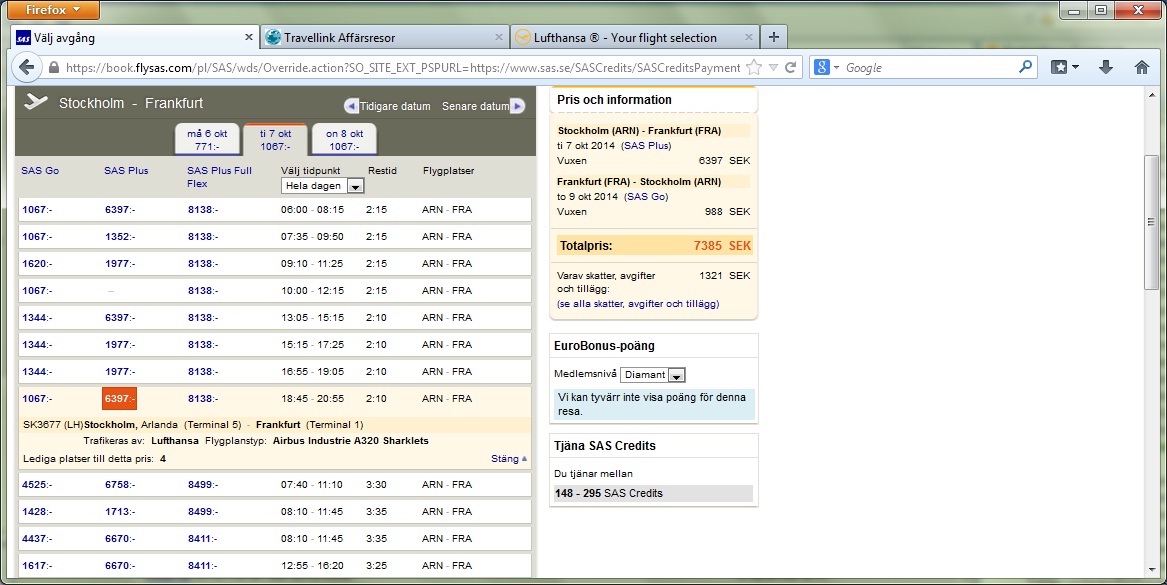Viewport: 1167px width, 585px height.
Task: Click the 148 - 295 SAS Credits text
Action: (x=609, y=493)
